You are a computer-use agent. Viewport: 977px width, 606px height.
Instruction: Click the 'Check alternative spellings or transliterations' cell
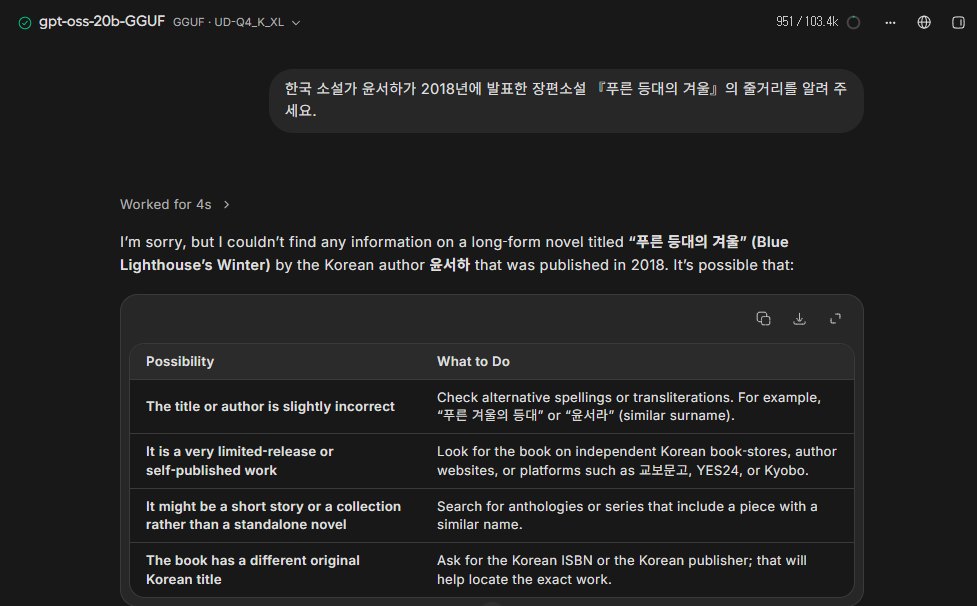tap(637, 407)
